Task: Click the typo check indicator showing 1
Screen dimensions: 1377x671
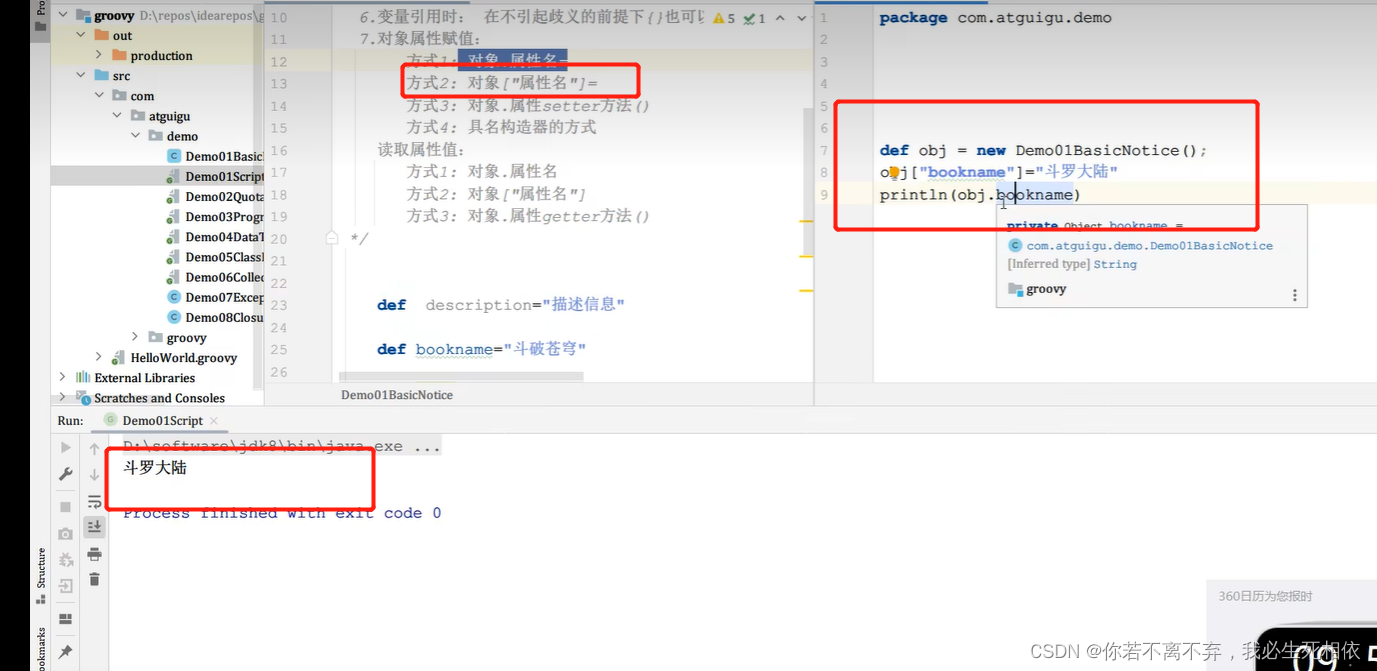Action: (755, 18)
